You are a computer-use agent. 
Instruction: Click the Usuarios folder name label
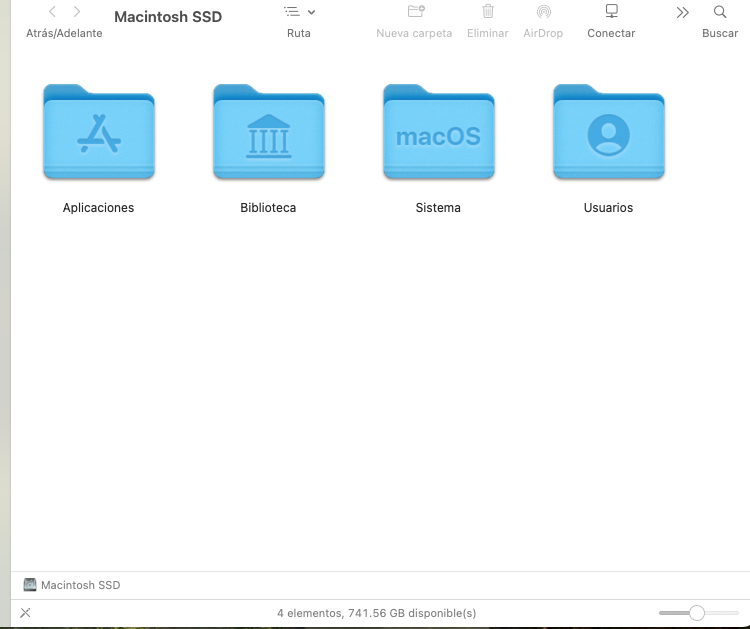(608, 208)
